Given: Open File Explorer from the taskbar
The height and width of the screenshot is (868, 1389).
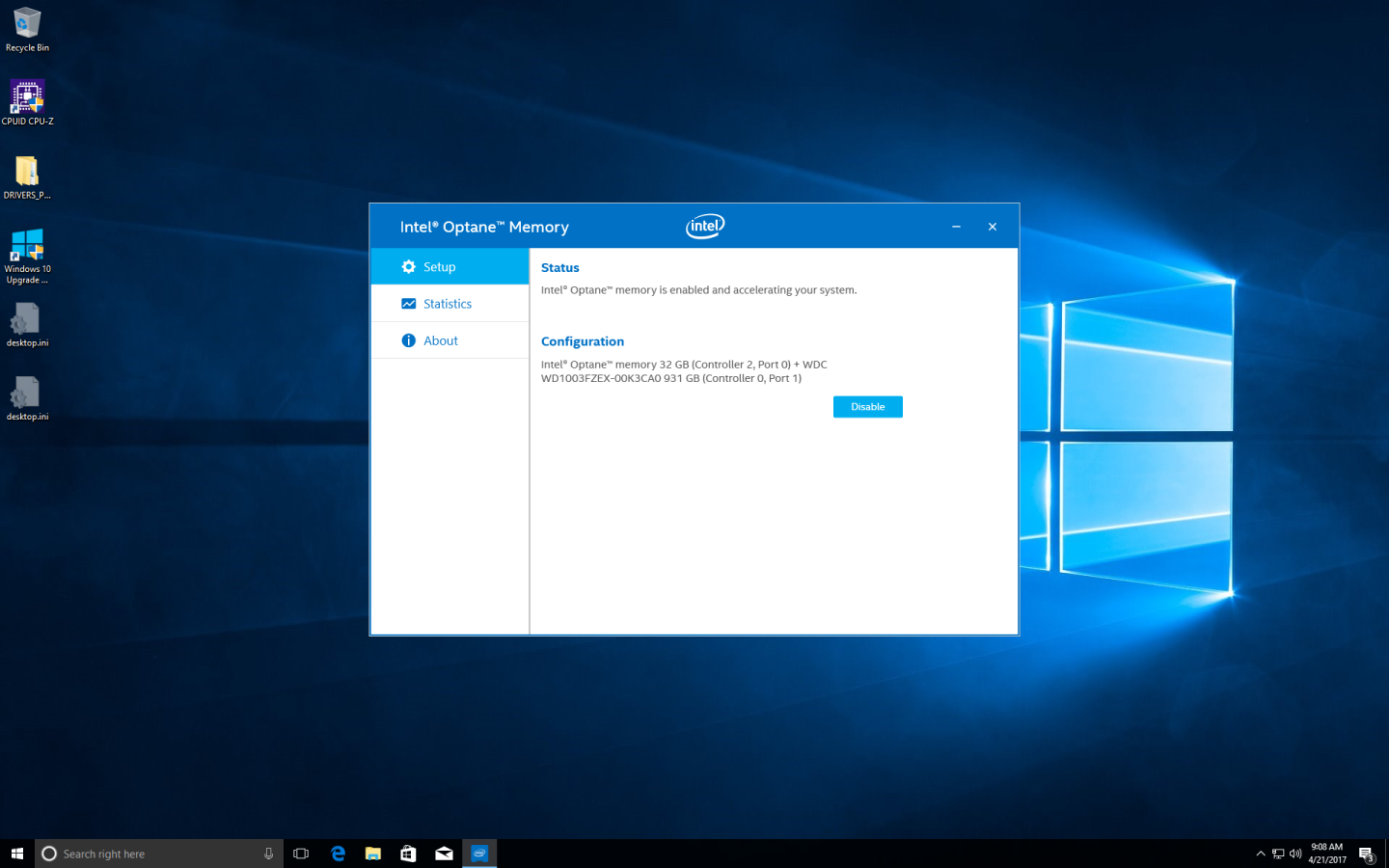Looking at the screenshot, I should pos(372,853).
